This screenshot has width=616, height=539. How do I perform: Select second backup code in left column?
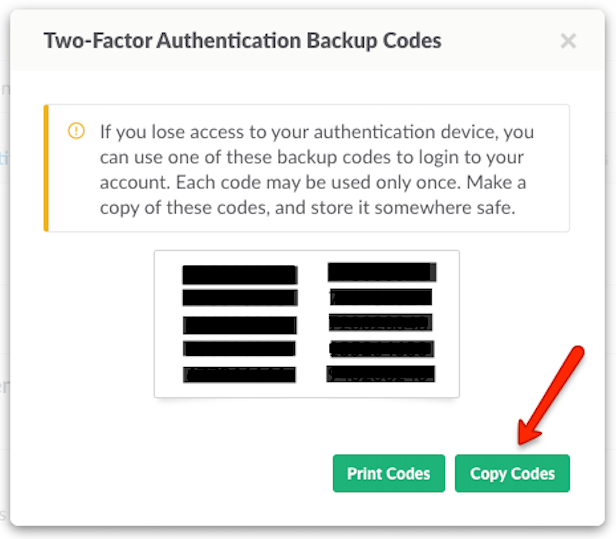[240, 298]
